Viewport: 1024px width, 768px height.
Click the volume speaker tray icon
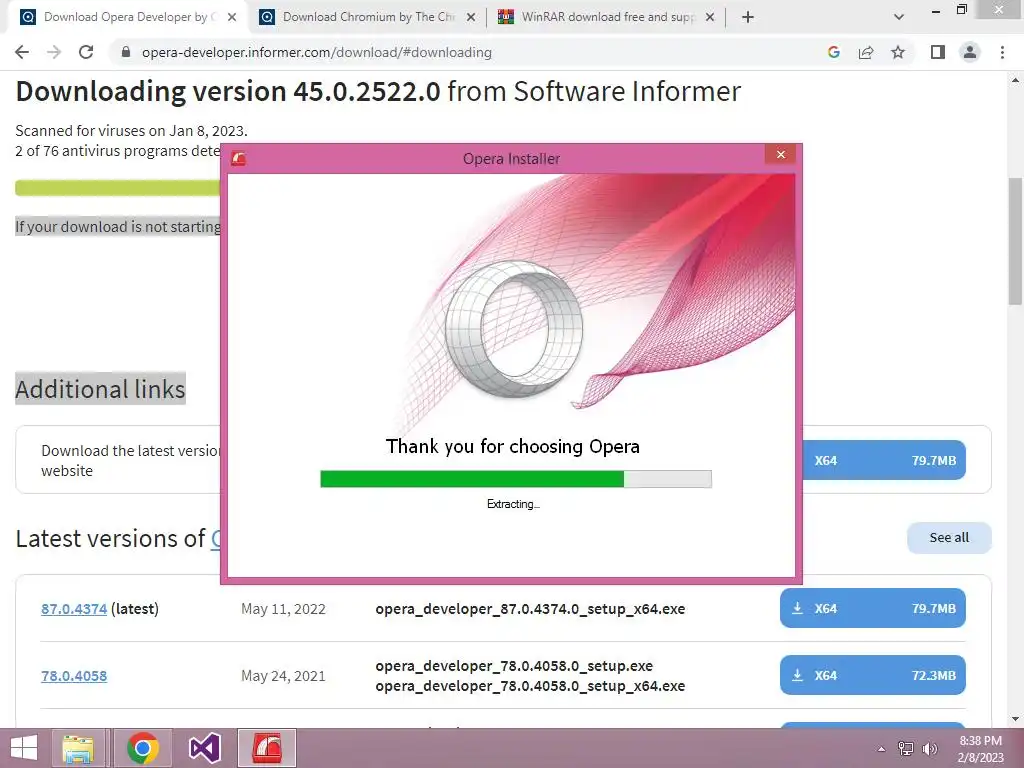[930, 749]
